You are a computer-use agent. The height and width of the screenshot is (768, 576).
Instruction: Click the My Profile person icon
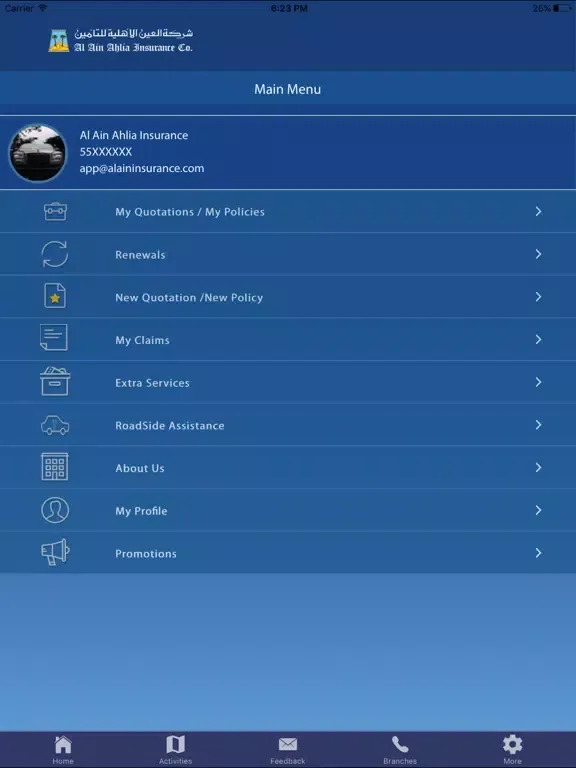click(x=55, y=510)
